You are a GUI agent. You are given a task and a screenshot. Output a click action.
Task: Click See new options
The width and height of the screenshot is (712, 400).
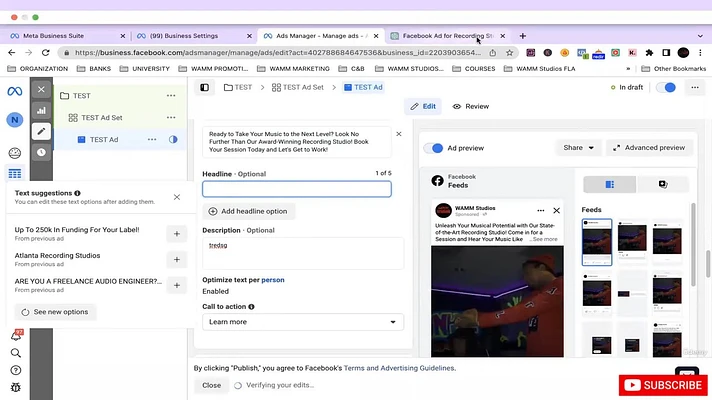(55, 312)
